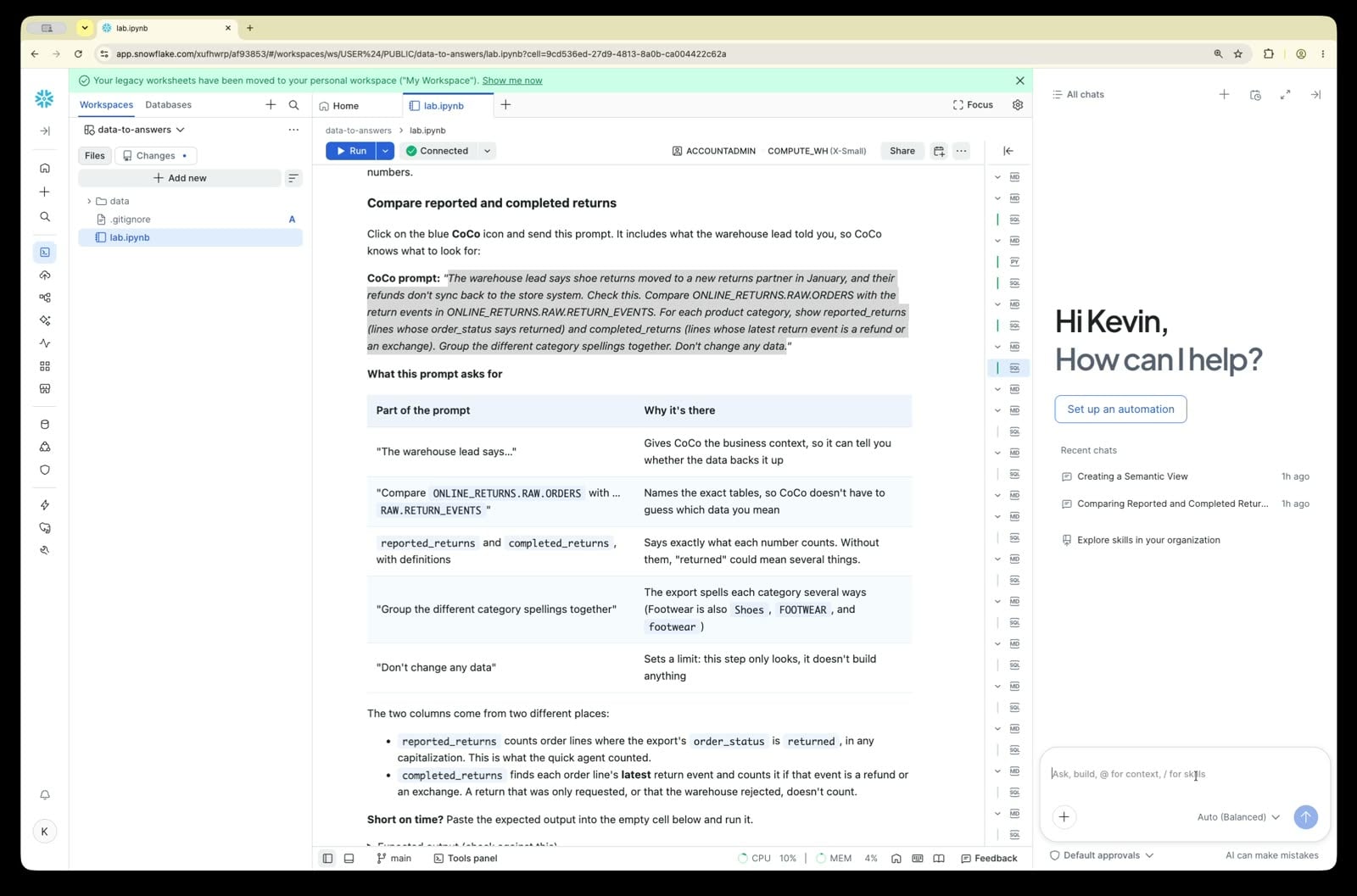The image size is (1357, 896).
Task: Select the Files tab
Action: tap(95, 156)
